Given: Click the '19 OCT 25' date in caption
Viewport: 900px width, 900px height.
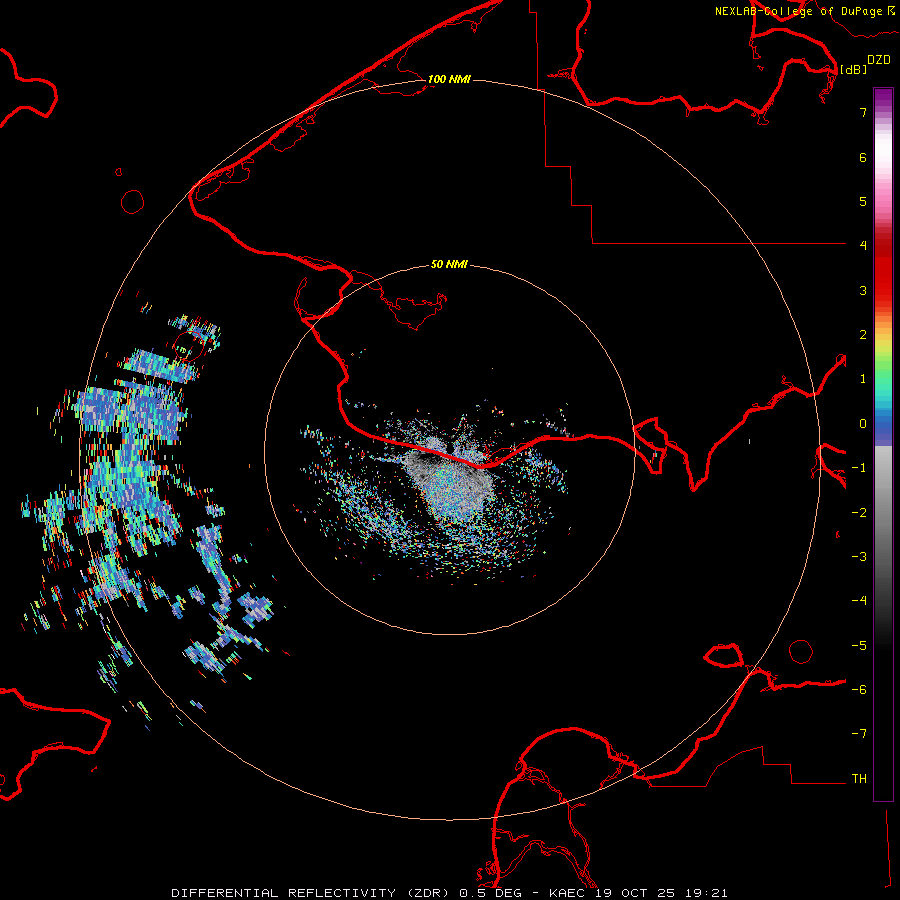Looking at the screenshot, I should click(x=637, y=893).
